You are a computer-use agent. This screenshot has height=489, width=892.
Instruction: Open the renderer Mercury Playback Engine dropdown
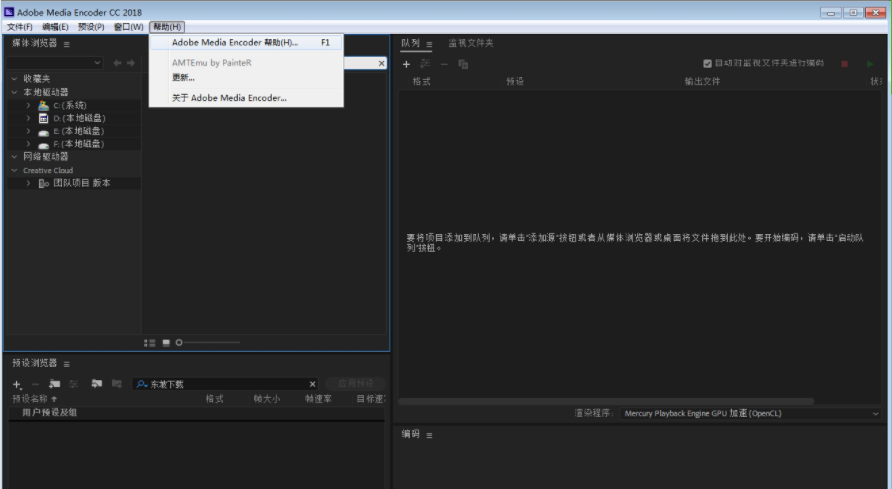click(x=751, y=413)
